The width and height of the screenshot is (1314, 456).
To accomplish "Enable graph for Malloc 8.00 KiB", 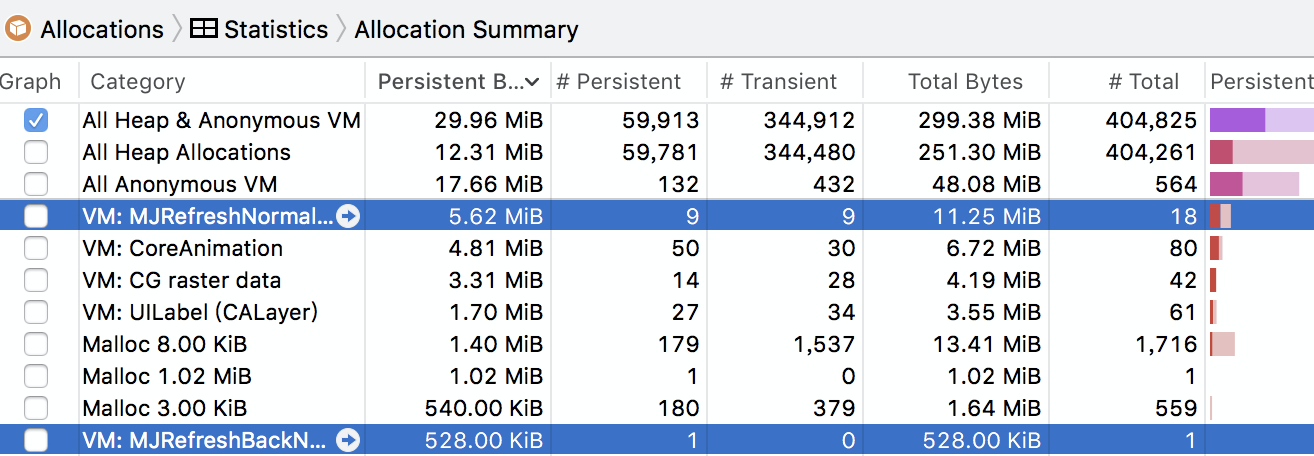I will pos(36,345).
